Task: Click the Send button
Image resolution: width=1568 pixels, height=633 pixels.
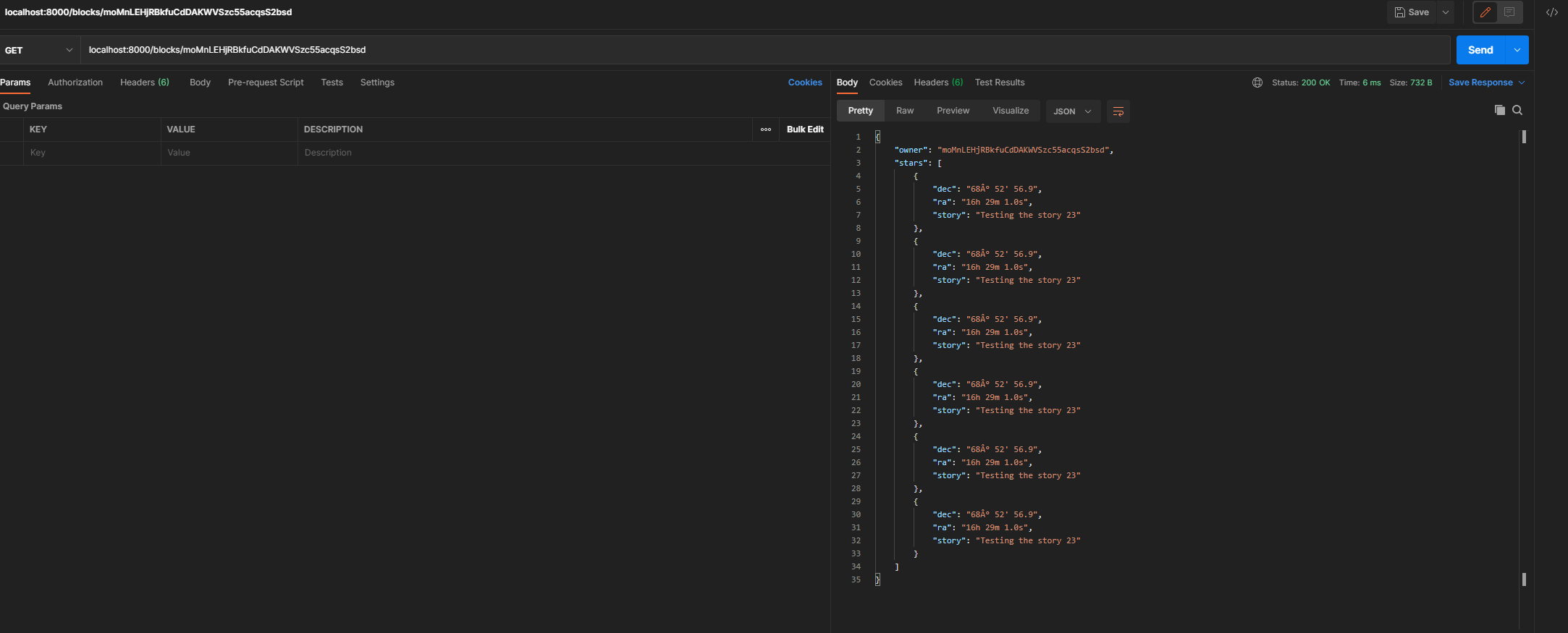Action: [1480, 50]
